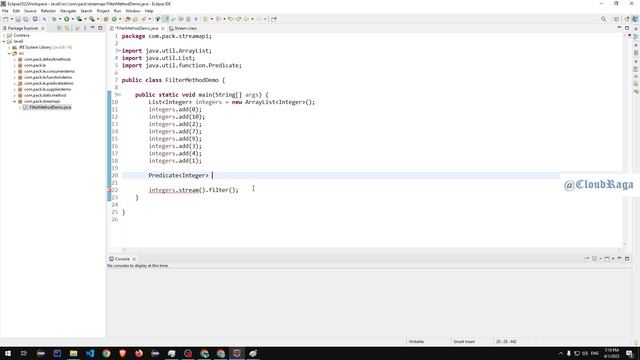Click Collapse All icon in Package Explorer
The image size is (640, 360).
coord(60,28)
